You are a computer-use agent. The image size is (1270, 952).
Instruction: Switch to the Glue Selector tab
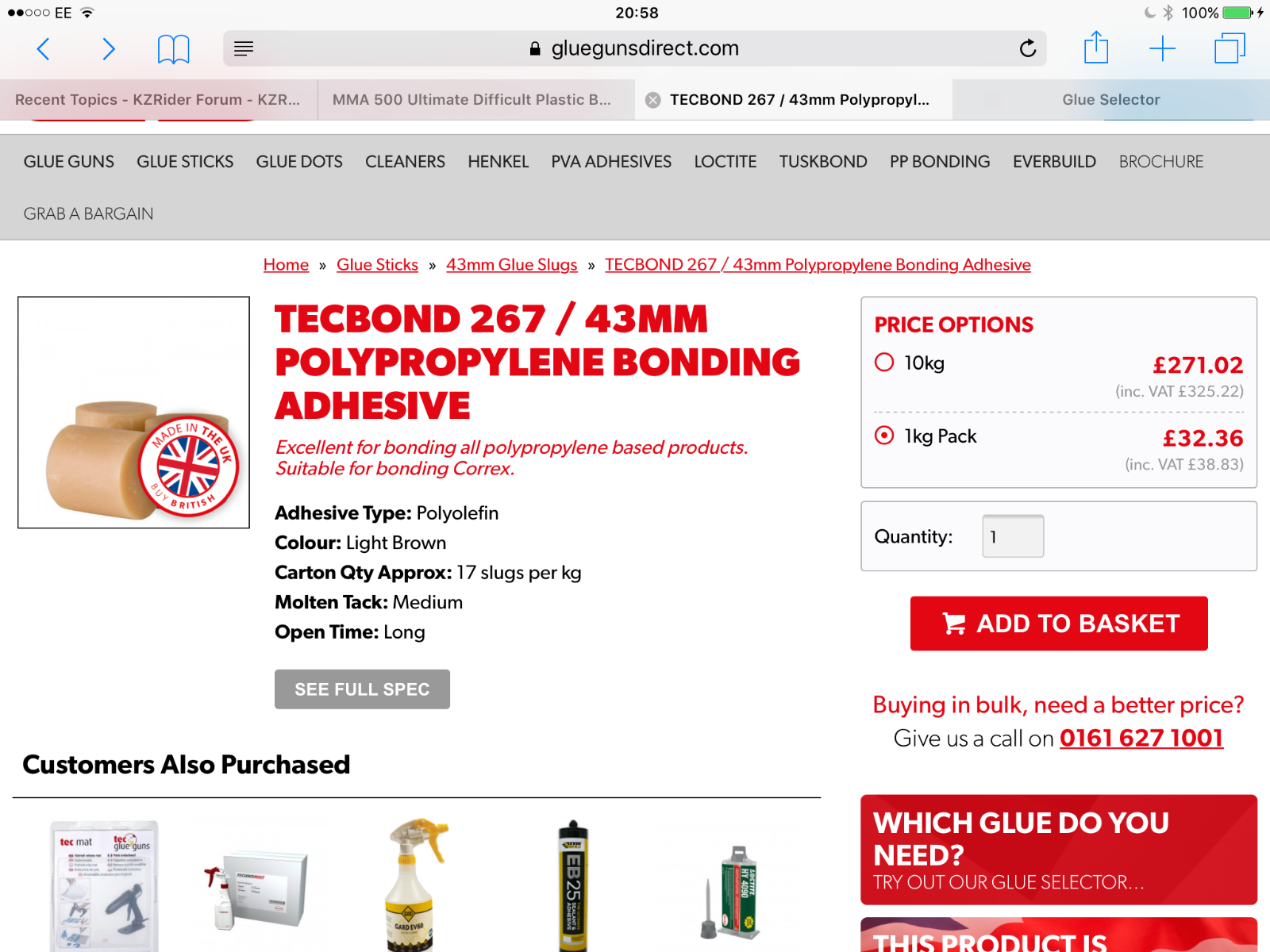coord(1110,100)
